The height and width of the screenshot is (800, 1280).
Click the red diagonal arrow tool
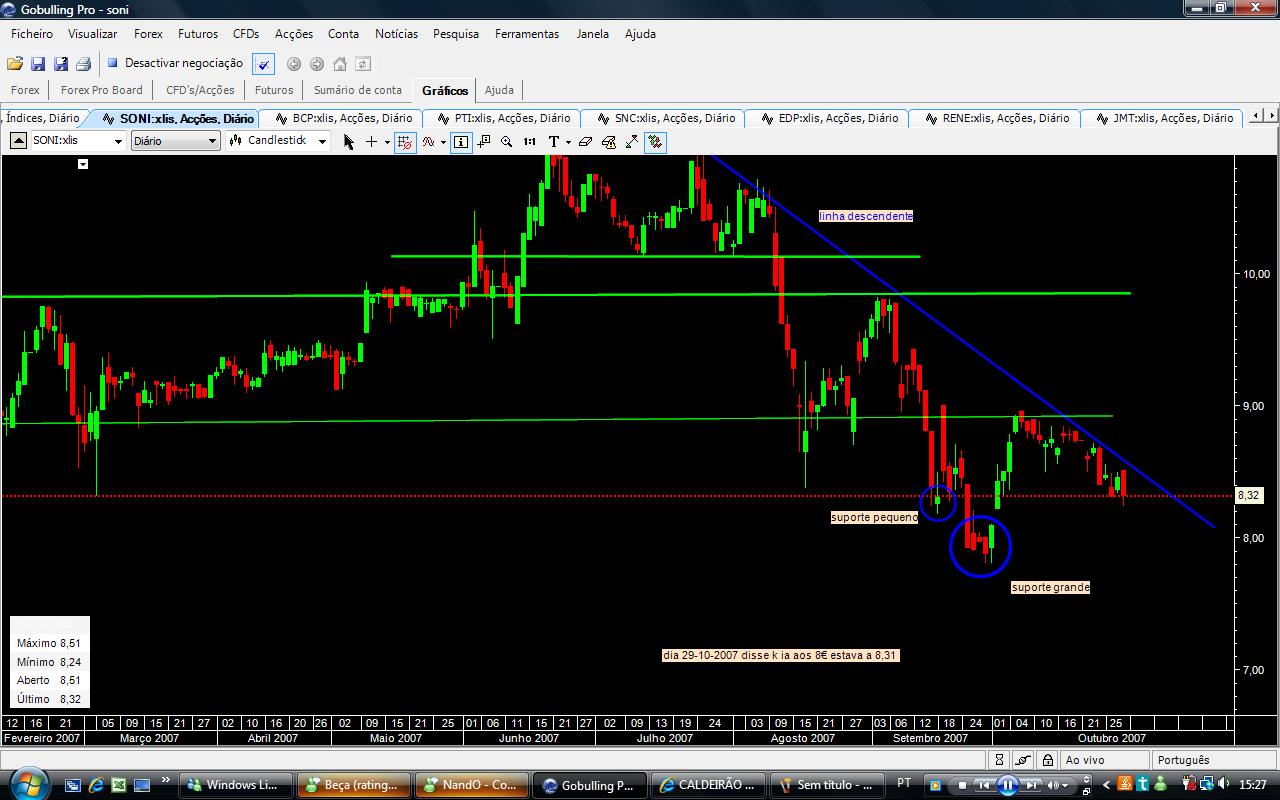(632, 141)
